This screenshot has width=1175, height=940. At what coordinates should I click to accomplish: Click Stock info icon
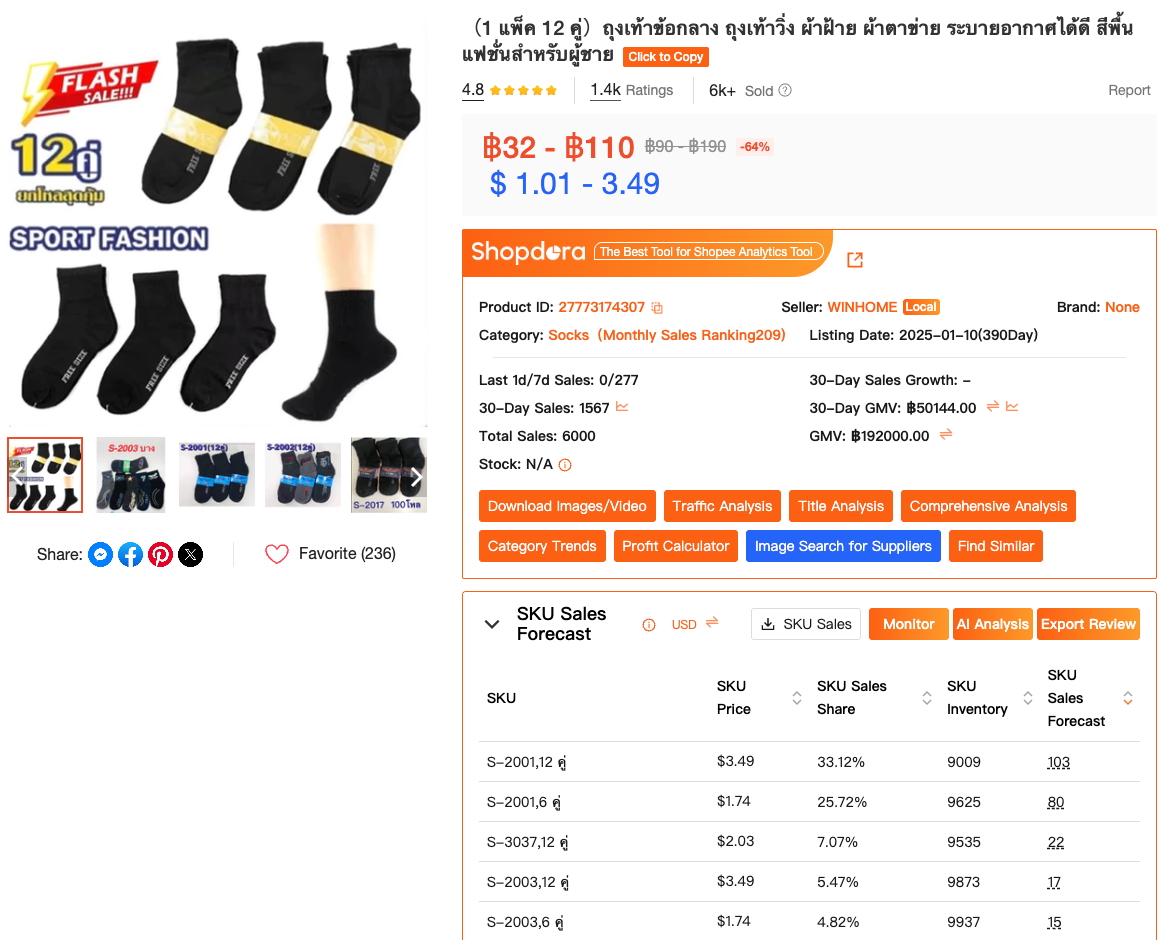coord(565,465)
